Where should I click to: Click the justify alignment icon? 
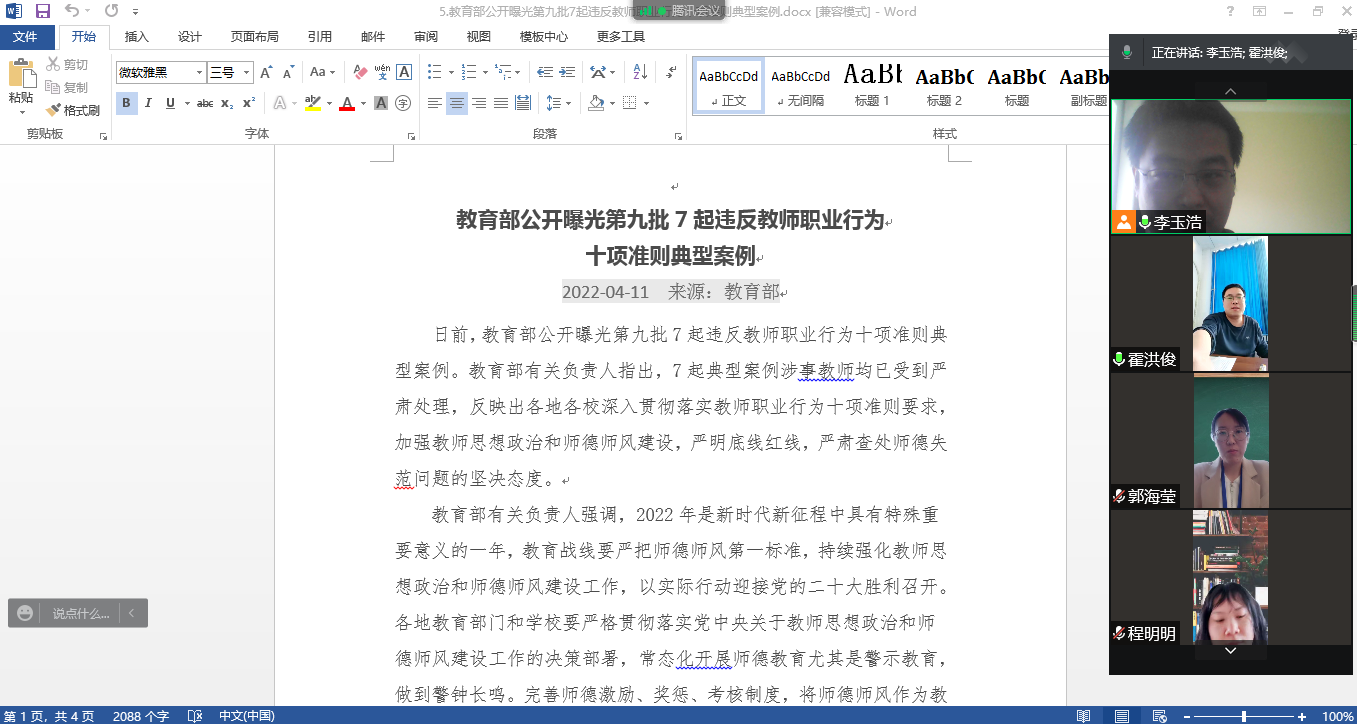[x=500, y=103]
